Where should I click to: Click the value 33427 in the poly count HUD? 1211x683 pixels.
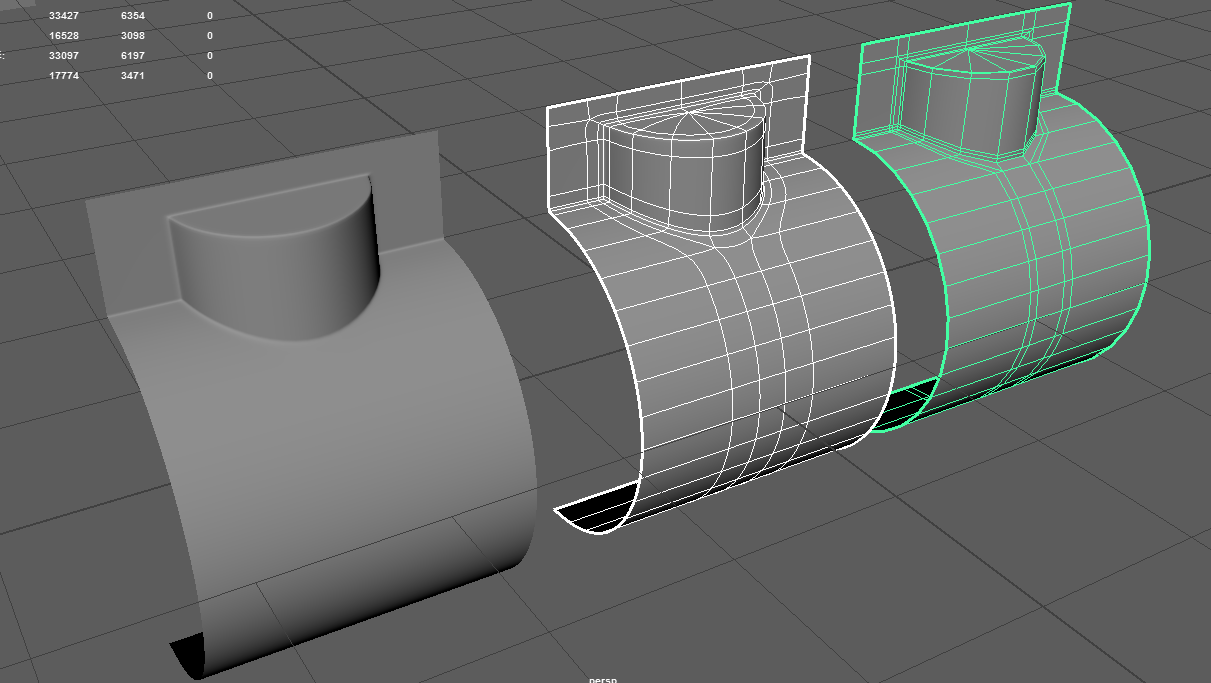(64, 16)
